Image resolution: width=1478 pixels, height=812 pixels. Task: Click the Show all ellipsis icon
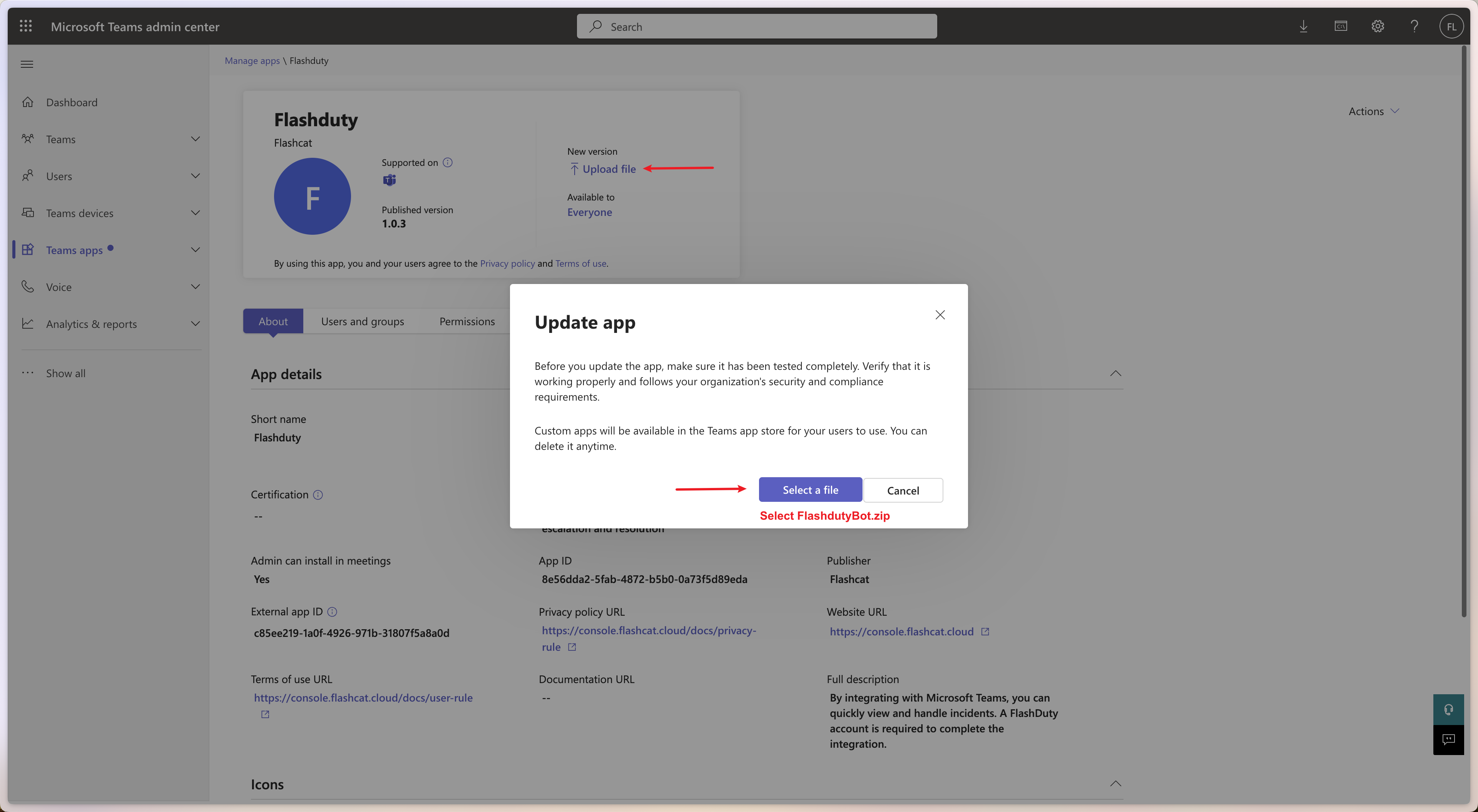pyautogui.click(x=28, y=373)
